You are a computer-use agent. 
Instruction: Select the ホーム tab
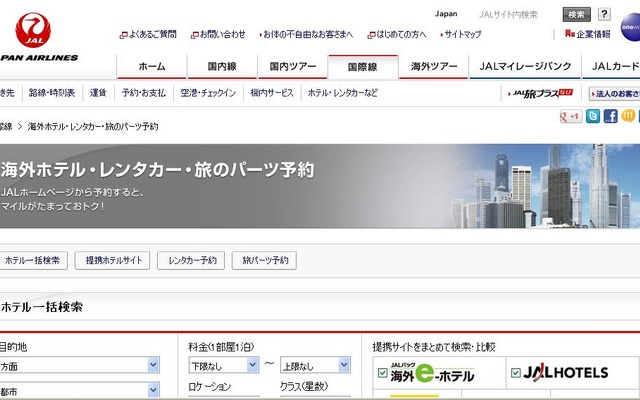pyautogui.click(x=152, y=67)
